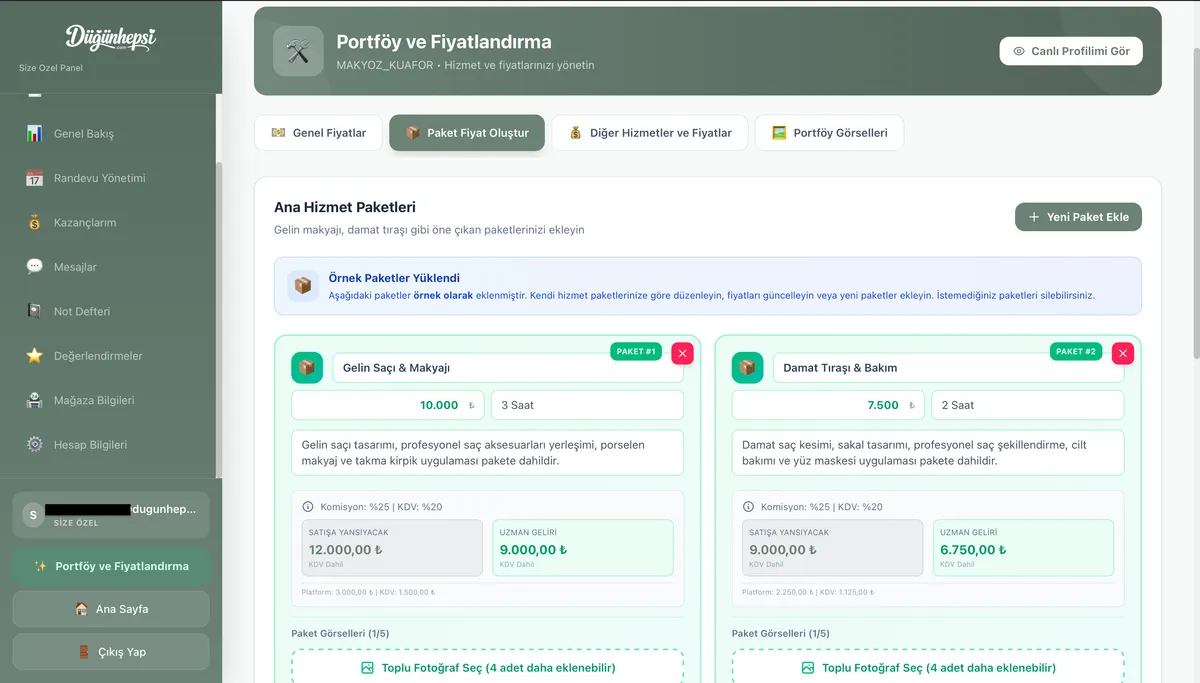Click Toplu Fotoğraf Seç under Paket #2
Viewport: 1200px width, 683px height.
click(928, 667)
